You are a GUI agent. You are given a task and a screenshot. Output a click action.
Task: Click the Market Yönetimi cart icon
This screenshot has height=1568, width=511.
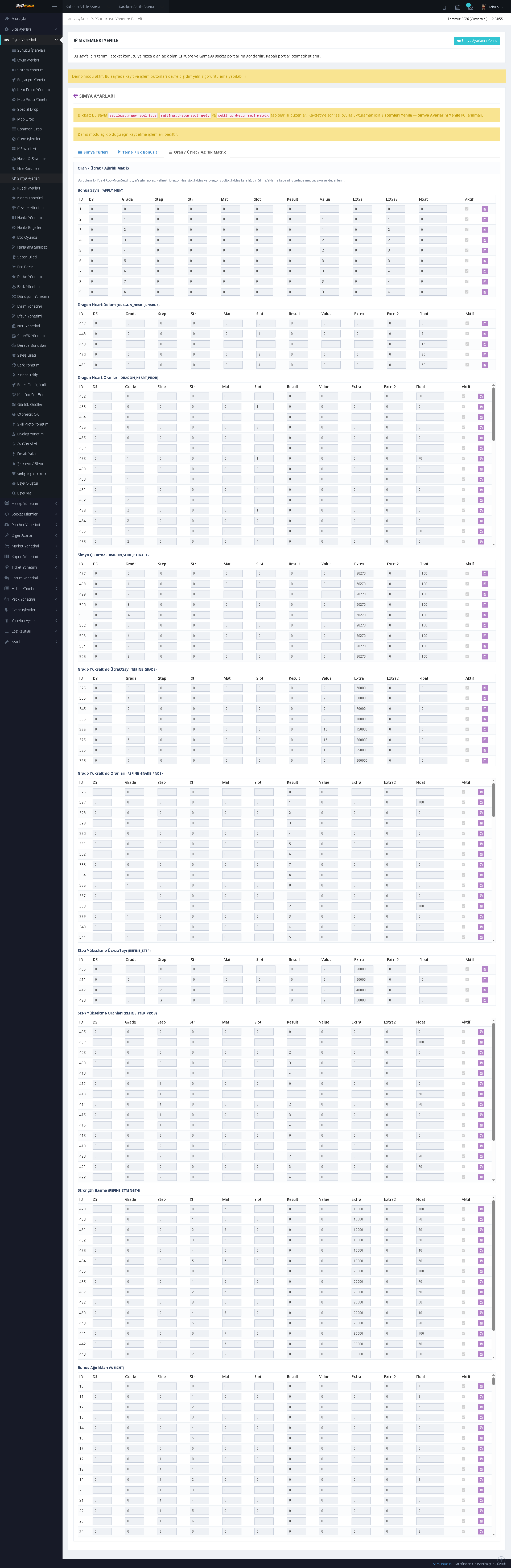[7, 546]
